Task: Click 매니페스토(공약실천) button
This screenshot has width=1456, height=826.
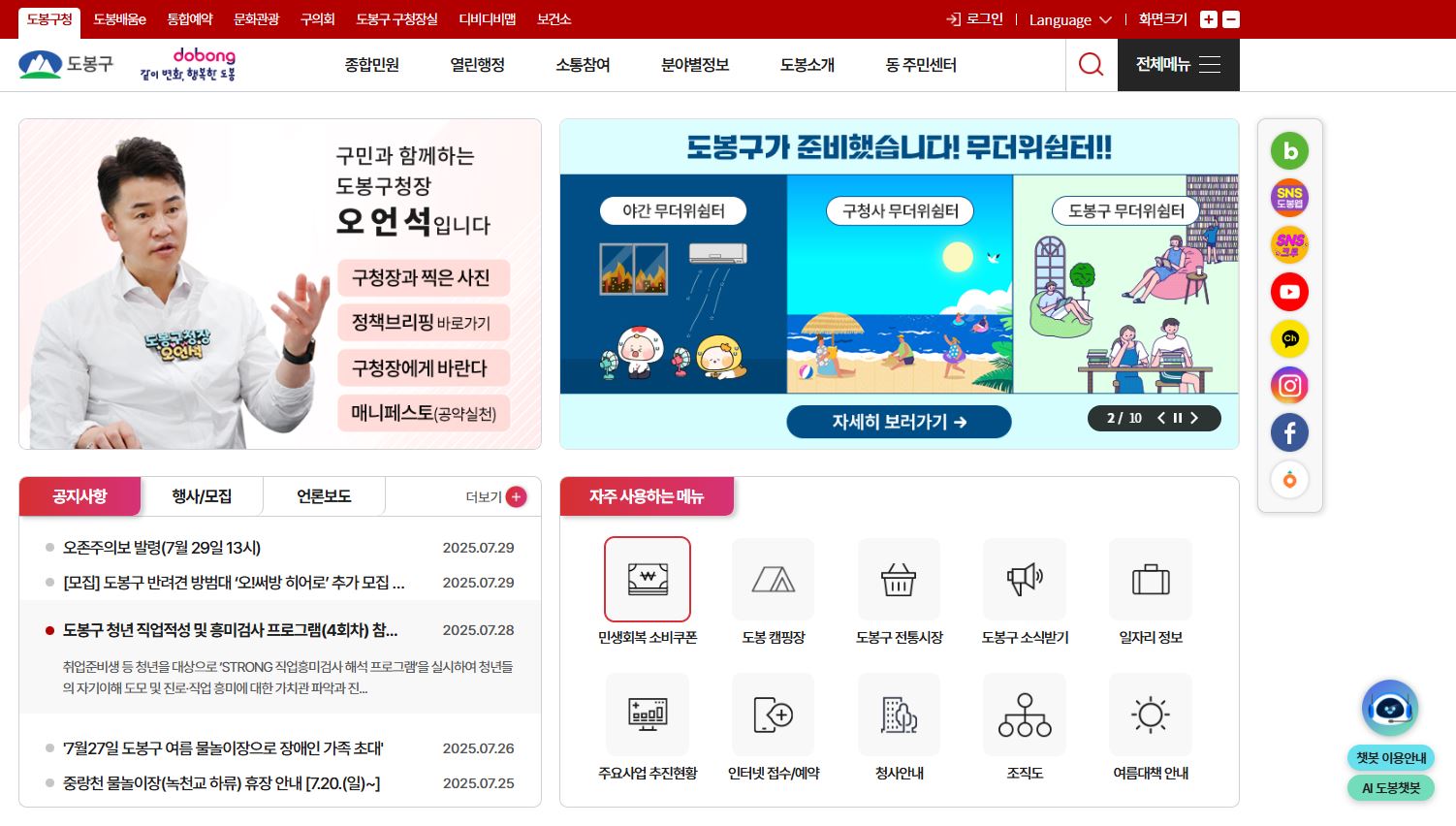Action: [x=424, y=413]
